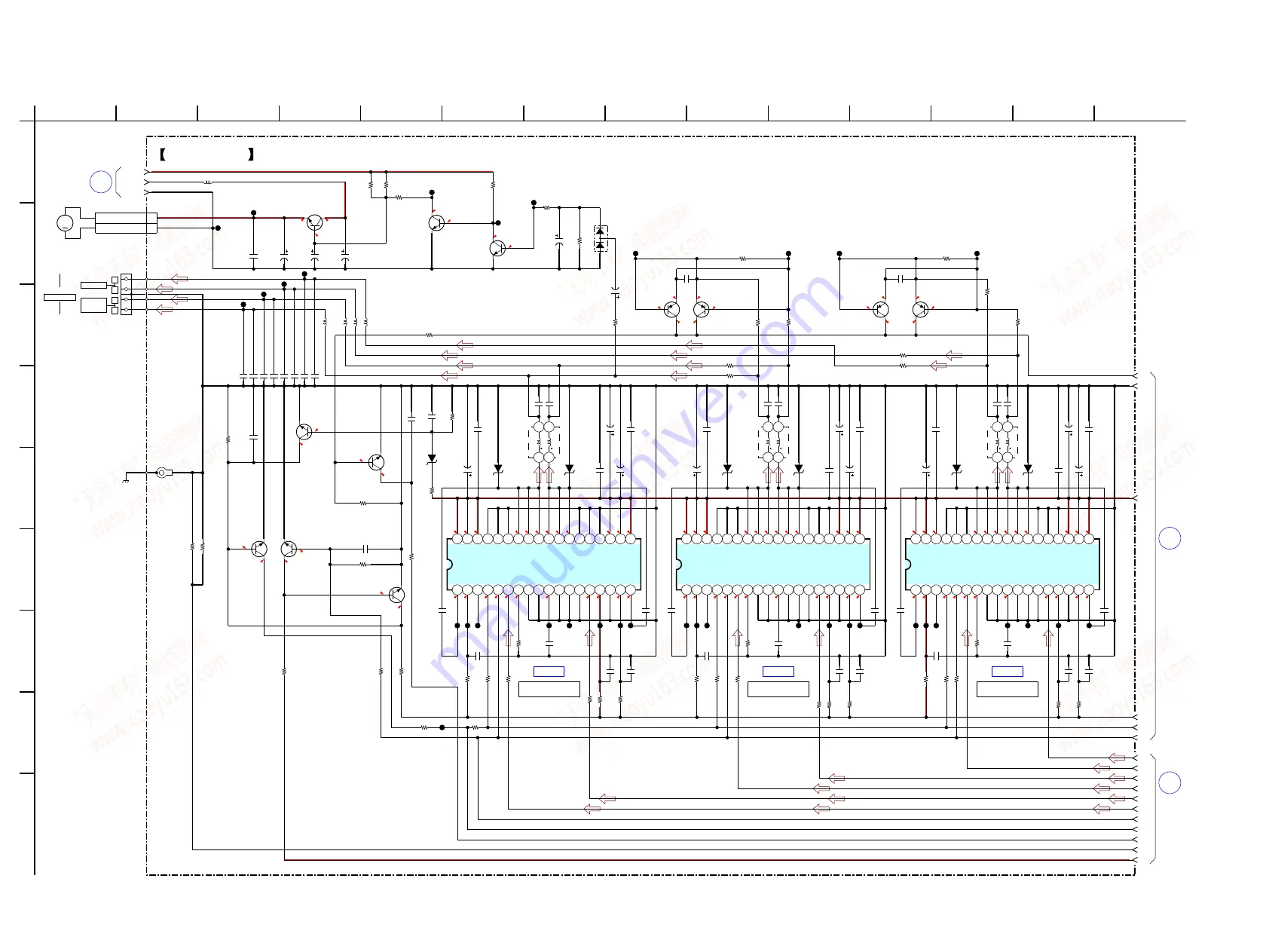The width and height of the screenshot is (1266, 952).
Task: Click the motor symbol circle at far left
Action: tap(65, 223)
